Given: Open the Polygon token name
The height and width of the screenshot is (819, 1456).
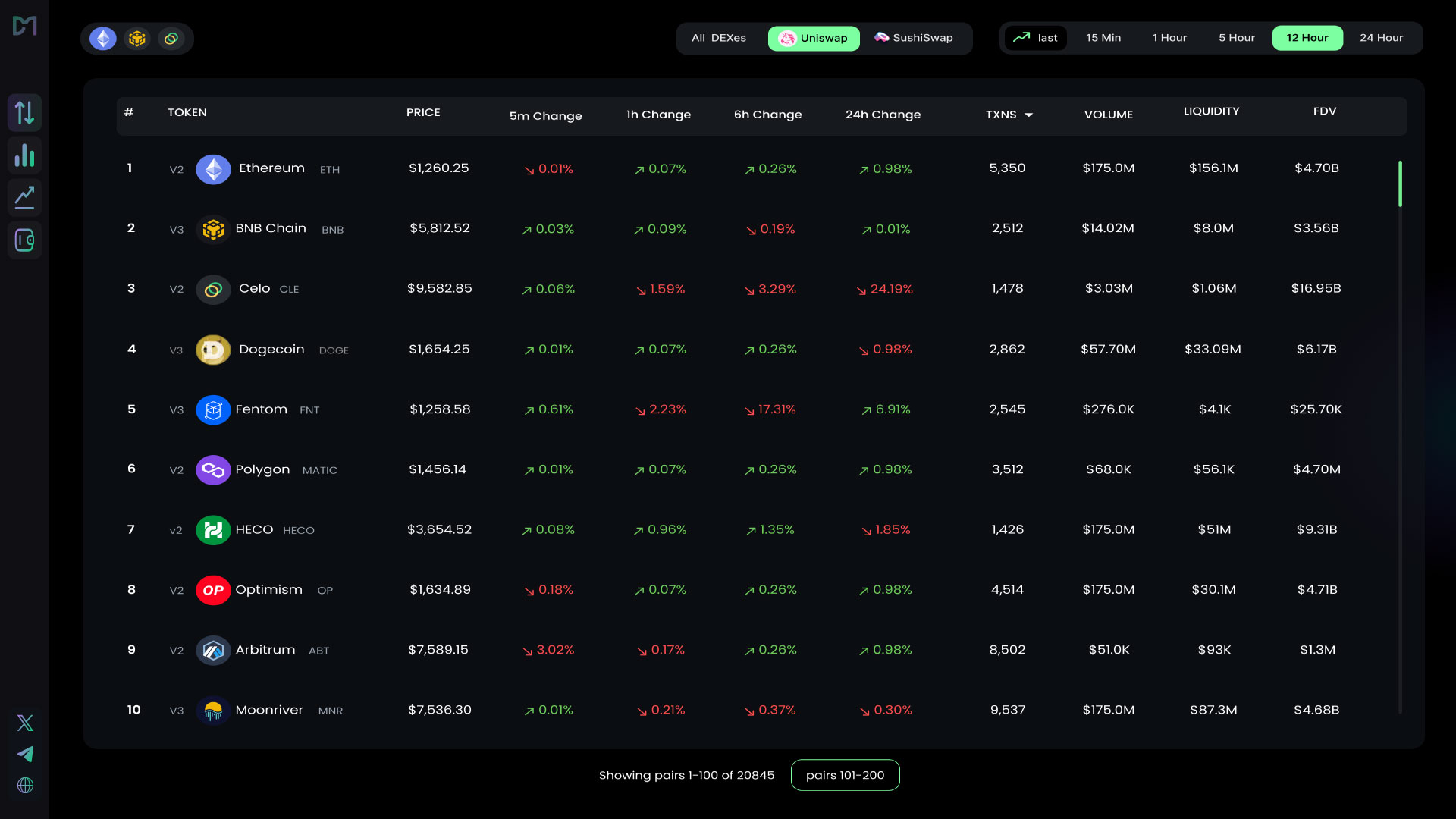Looking at the screenshot, I should tap(262, 469).
